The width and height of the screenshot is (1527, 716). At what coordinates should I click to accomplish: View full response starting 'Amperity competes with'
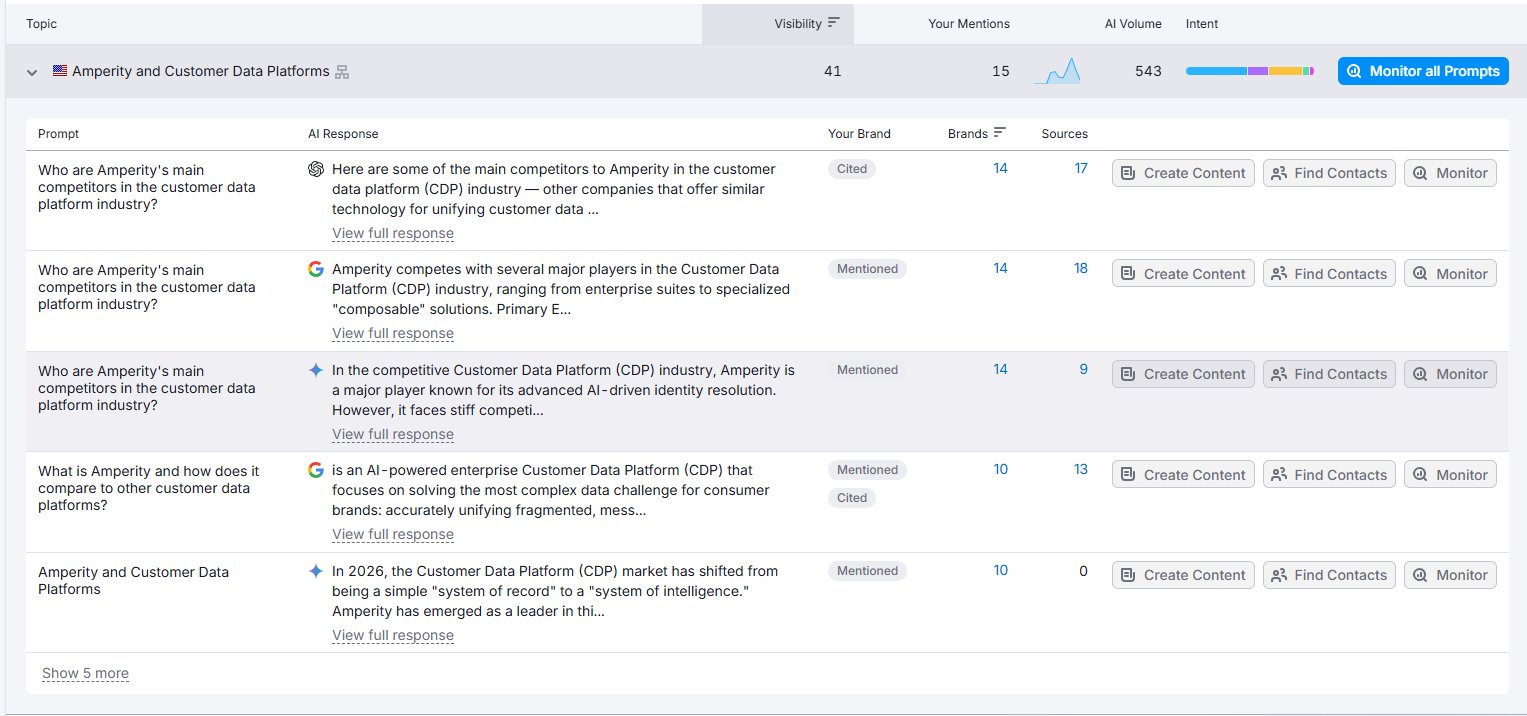[393, 333]
